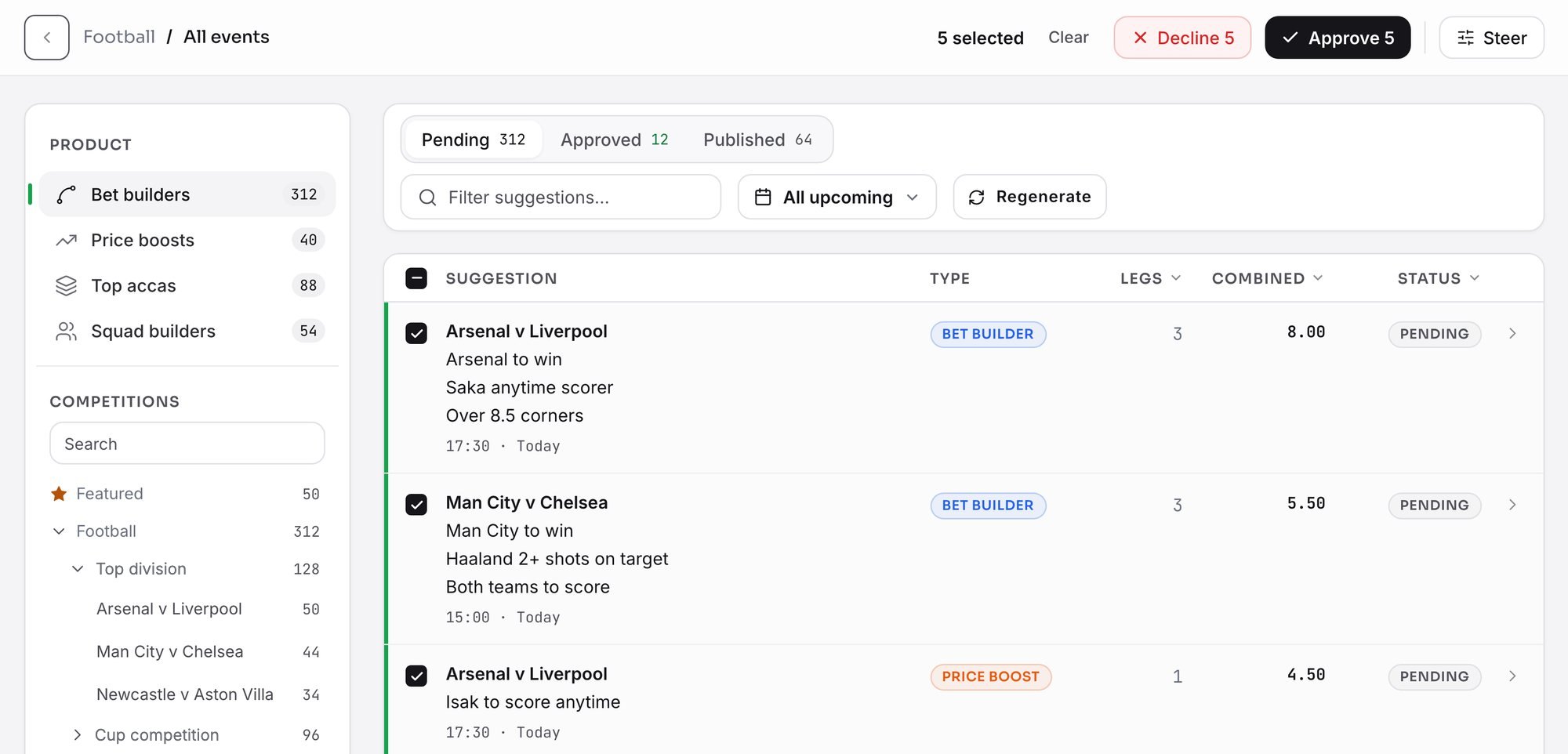Click the Haaland 2+ shots on target leg
Screen dimensions: 1568x754
(557, 559)
